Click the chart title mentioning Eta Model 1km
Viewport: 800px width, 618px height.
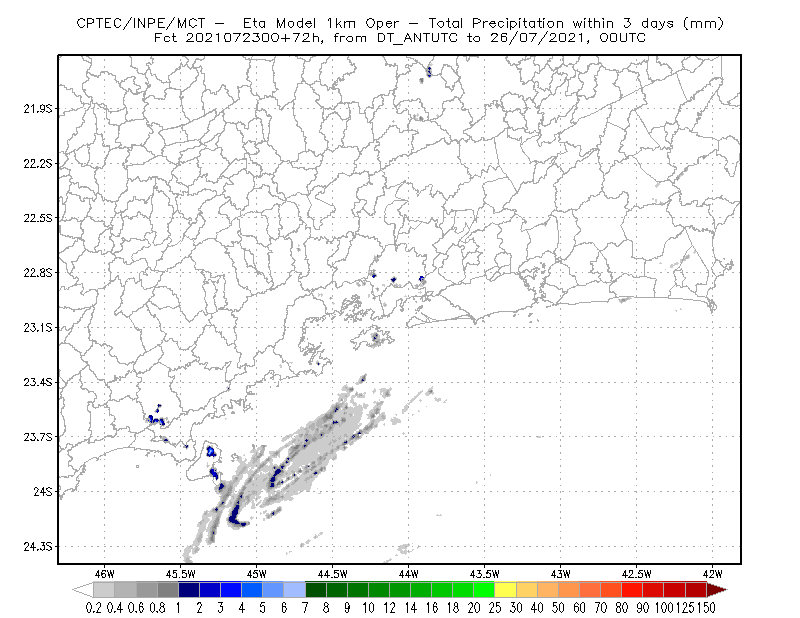(x=400, y=23)
